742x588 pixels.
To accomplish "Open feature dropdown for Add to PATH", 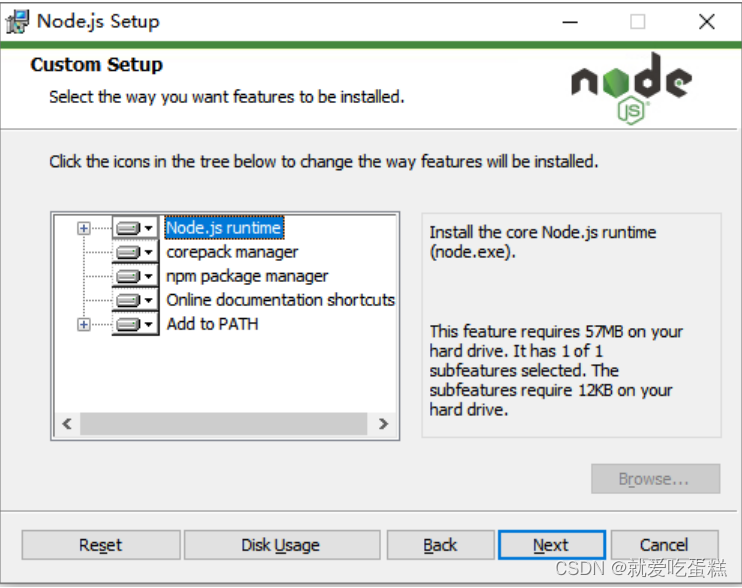I will tap(135, 325).
